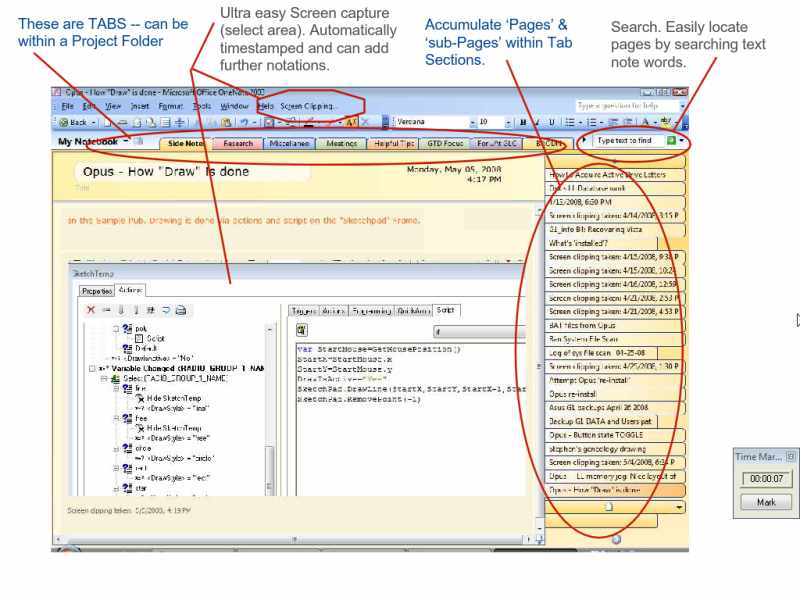The image size is (800, 600).
Task: Switch to the Research section tab
Action: pyautogui.click(x=238, y=144)
